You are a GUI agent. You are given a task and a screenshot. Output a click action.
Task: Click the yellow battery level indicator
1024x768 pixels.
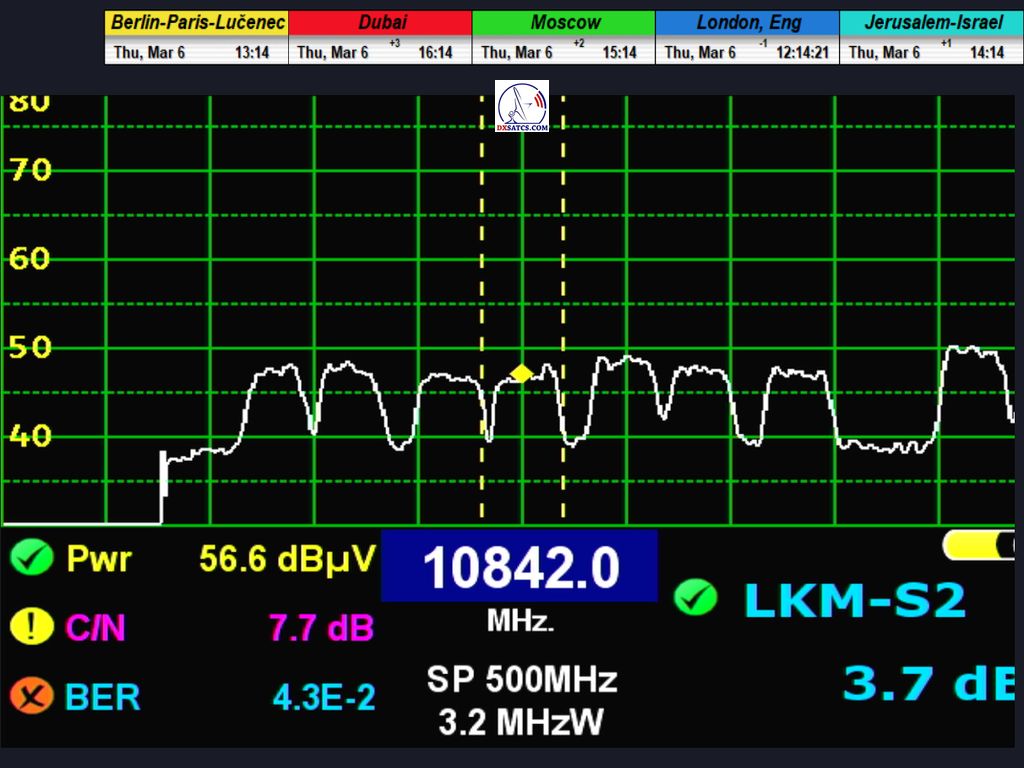980,545
